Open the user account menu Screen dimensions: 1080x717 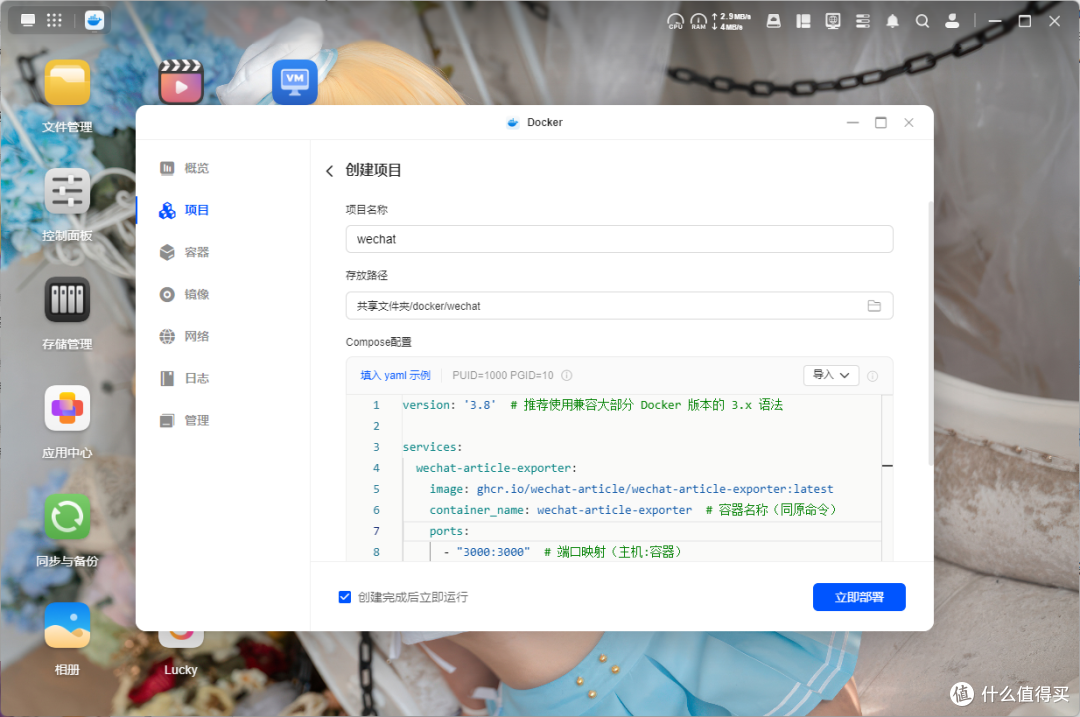(x=952, y=21)
